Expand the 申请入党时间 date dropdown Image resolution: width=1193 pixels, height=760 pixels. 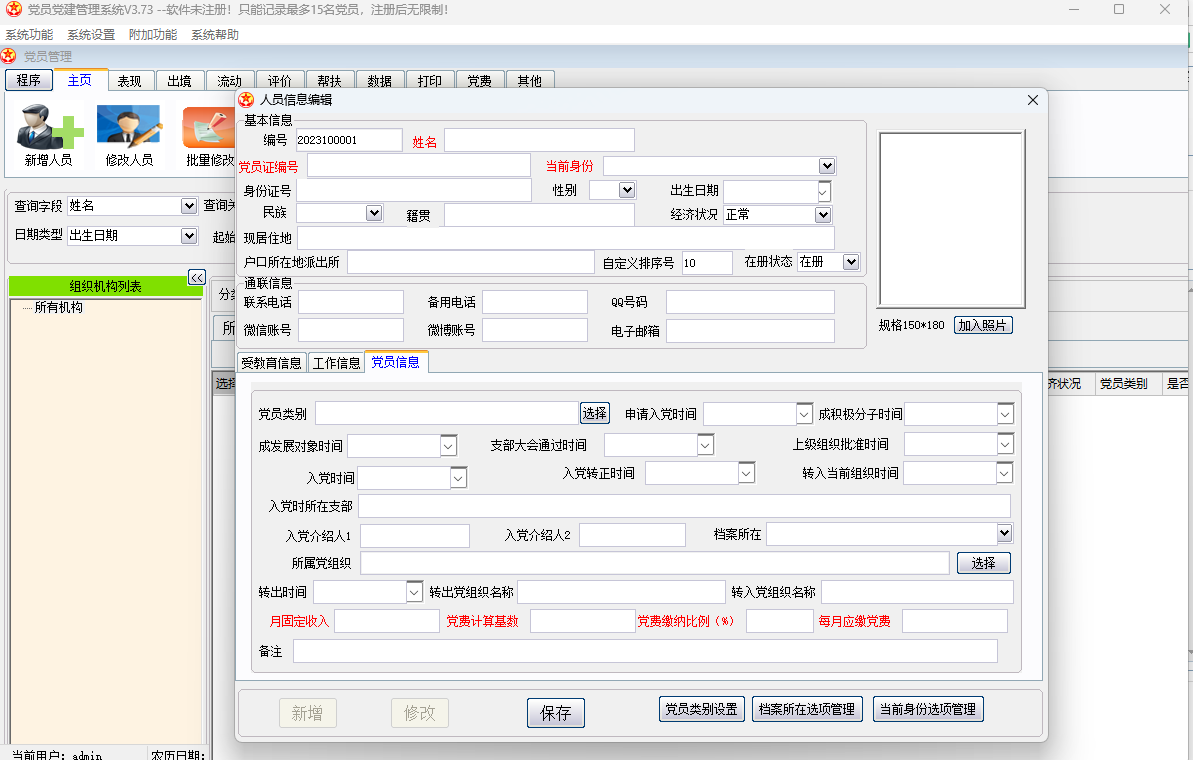click(804, 414)
